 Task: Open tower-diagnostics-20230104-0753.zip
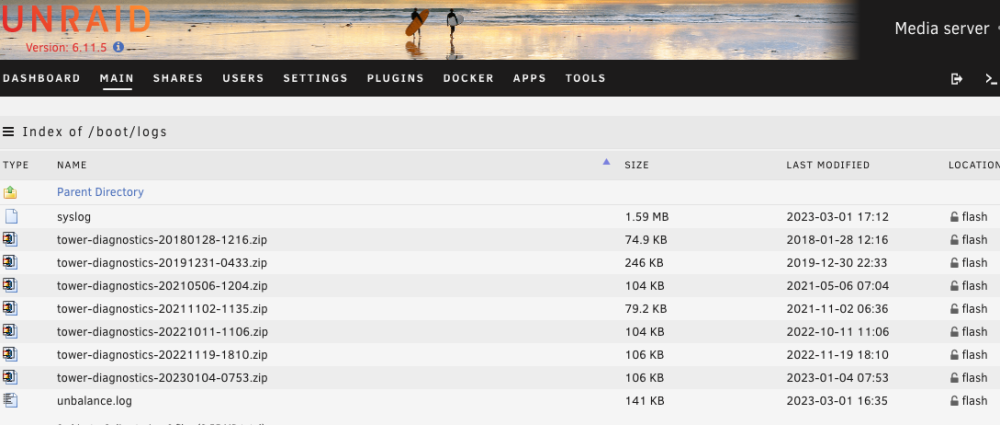pos(162,378)
